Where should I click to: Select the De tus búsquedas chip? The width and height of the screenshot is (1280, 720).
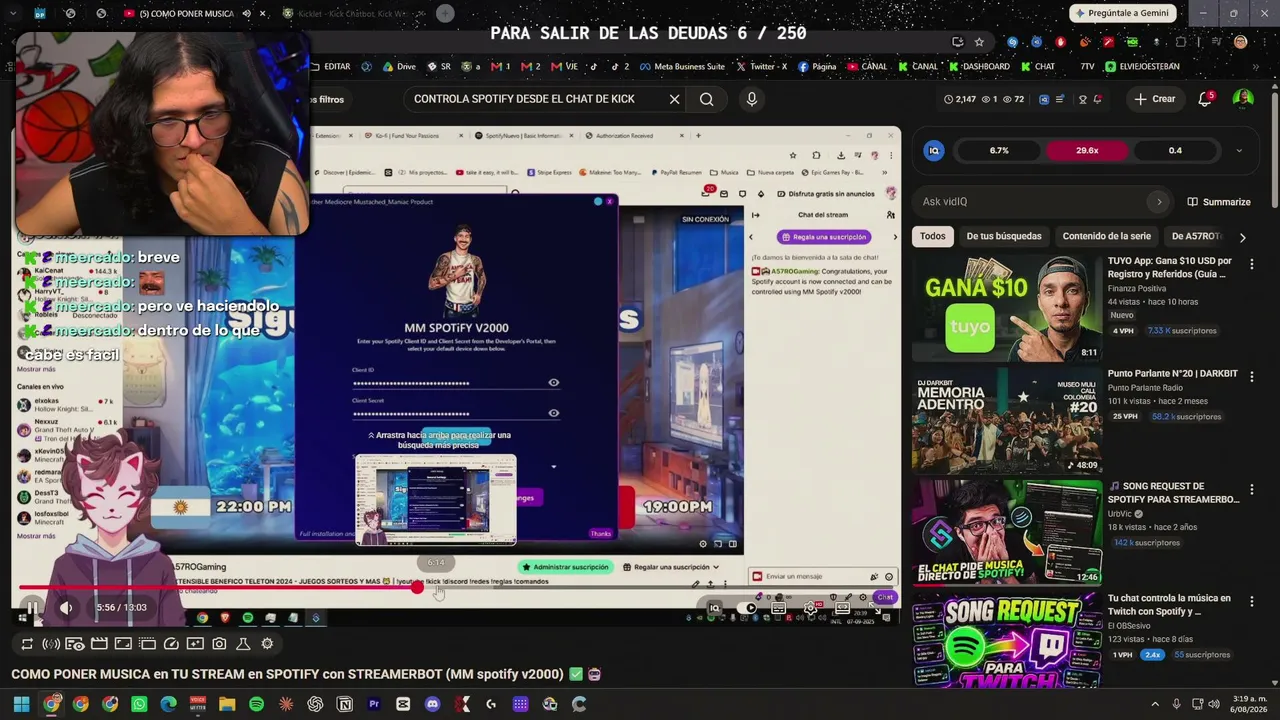click(x=1004, y=237)
